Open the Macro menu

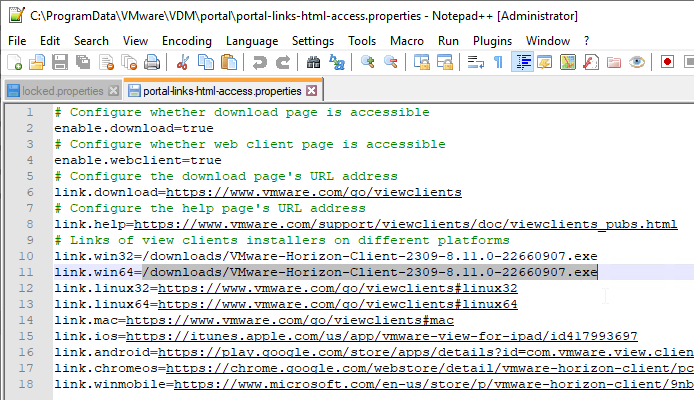click(x=407, y=41)
